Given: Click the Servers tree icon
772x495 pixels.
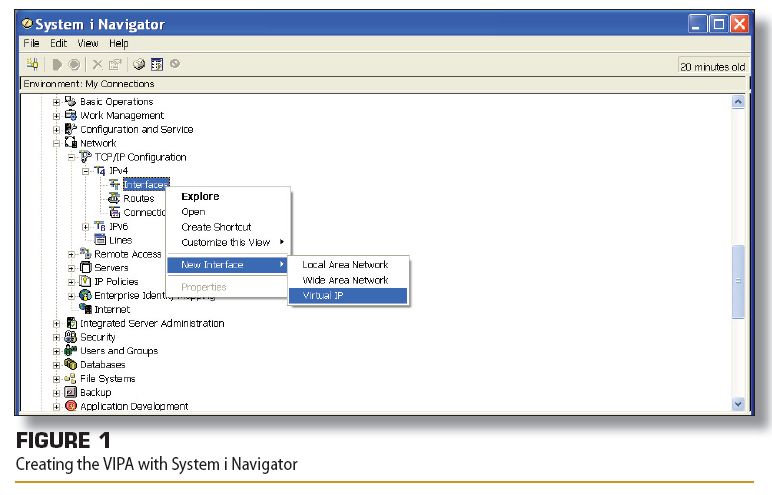Looking at the screenshot, I should (x=85, y=267).
